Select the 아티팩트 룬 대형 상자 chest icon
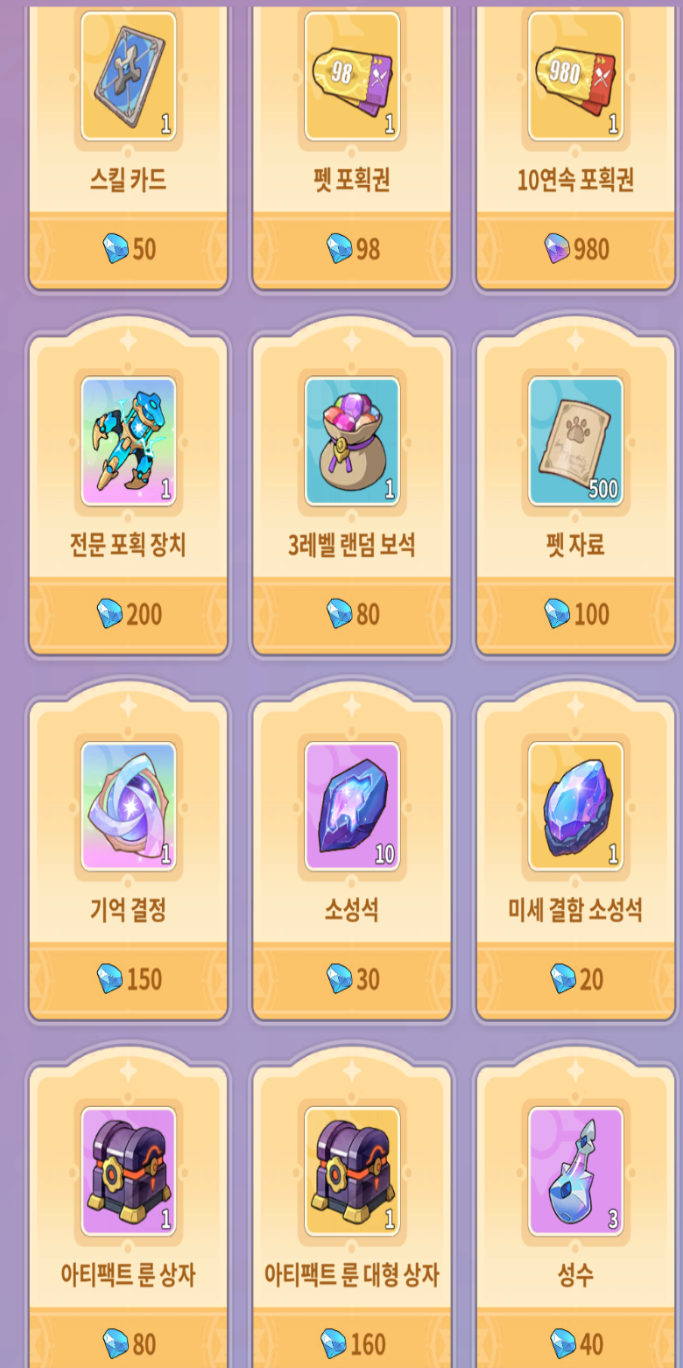Viewport: 683px width, 1368px height. [x=352, y=1171]
